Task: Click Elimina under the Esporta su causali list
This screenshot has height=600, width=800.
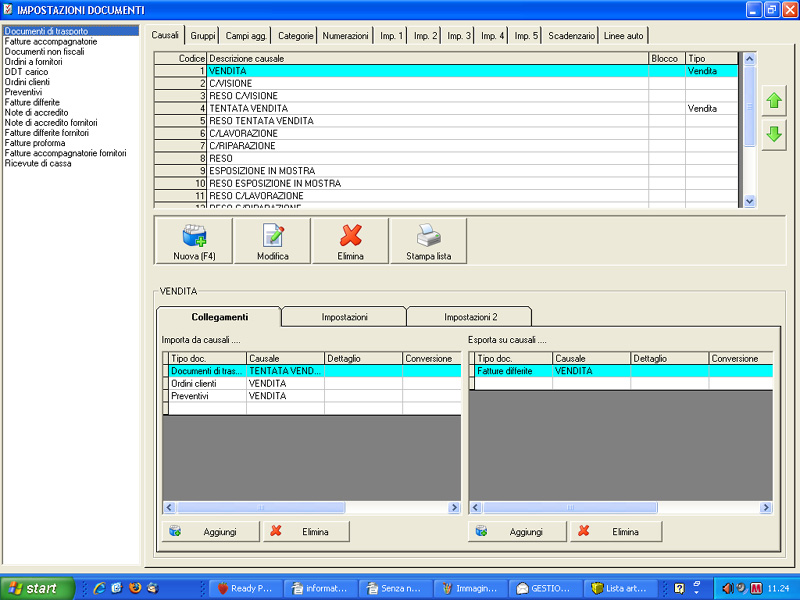Action: tap(616, 532)
